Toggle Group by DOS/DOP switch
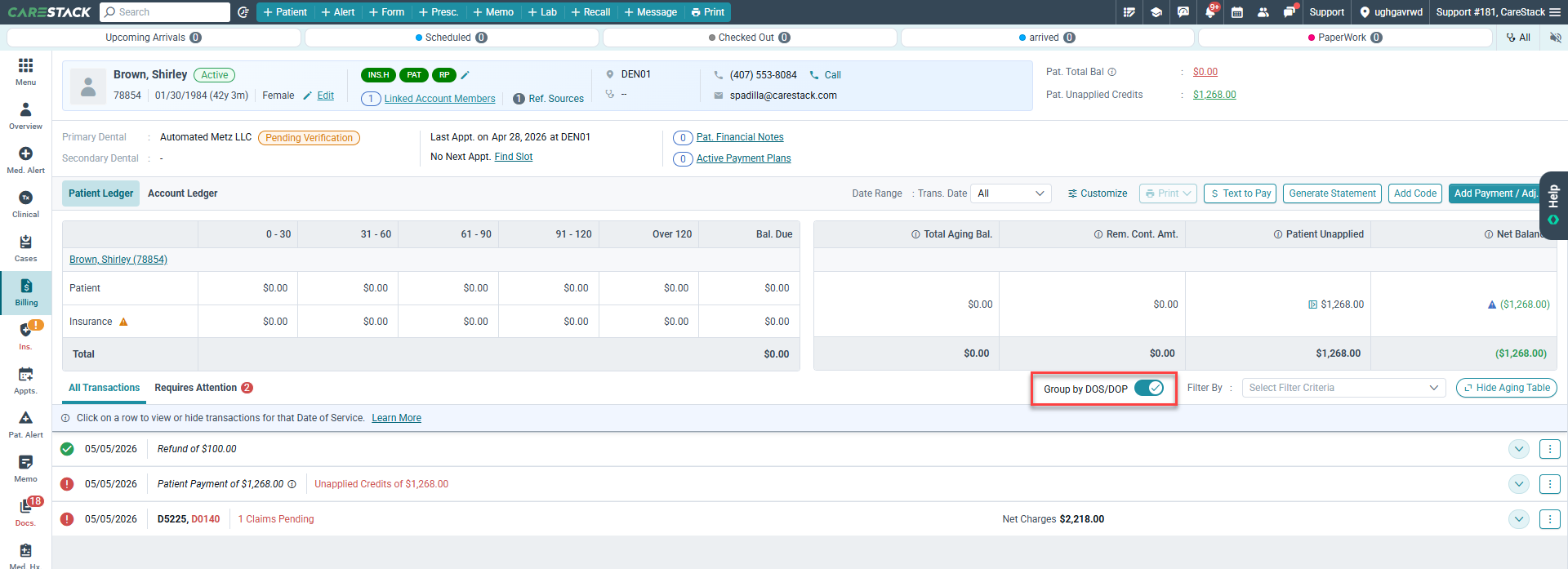Image resolution: width=1568 pixels, height=569 pixels. 1149,389
